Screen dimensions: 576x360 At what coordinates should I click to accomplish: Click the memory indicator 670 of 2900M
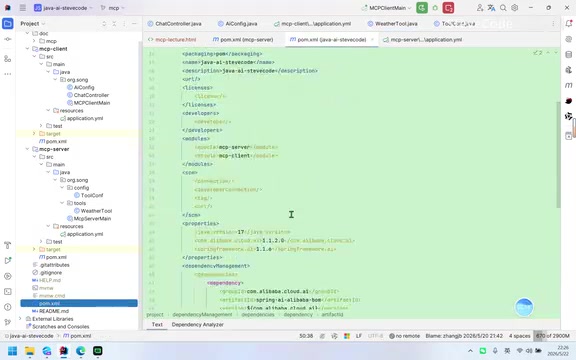(x=552, y=336)
